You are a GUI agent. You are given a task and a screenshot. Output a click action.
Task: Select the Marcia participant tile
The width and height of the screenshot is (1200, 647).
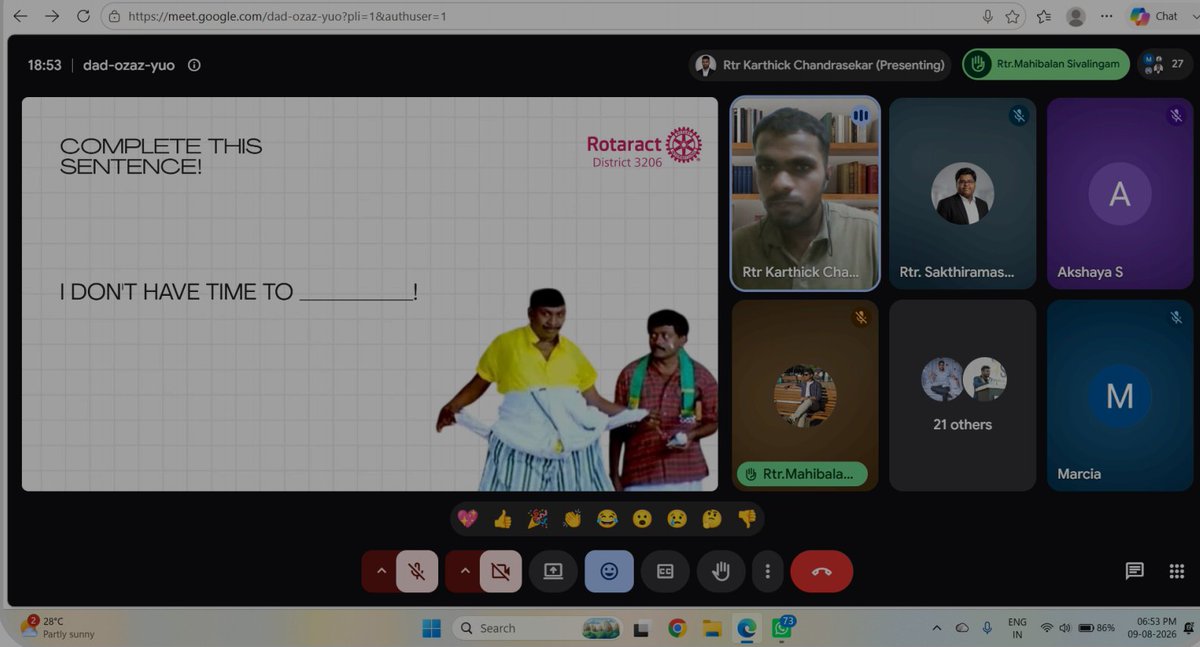[1120, 395]
